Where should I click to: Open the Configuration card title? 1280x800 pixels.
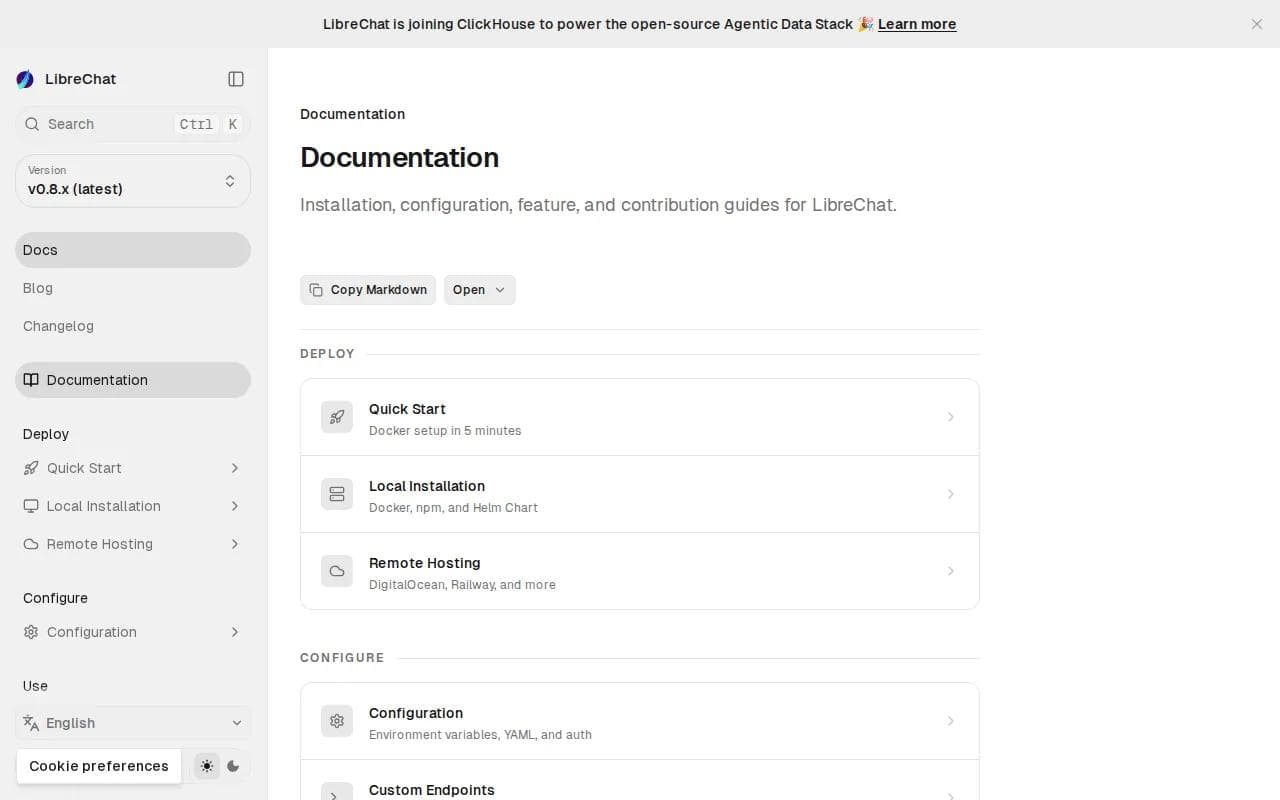pos(416,713)
